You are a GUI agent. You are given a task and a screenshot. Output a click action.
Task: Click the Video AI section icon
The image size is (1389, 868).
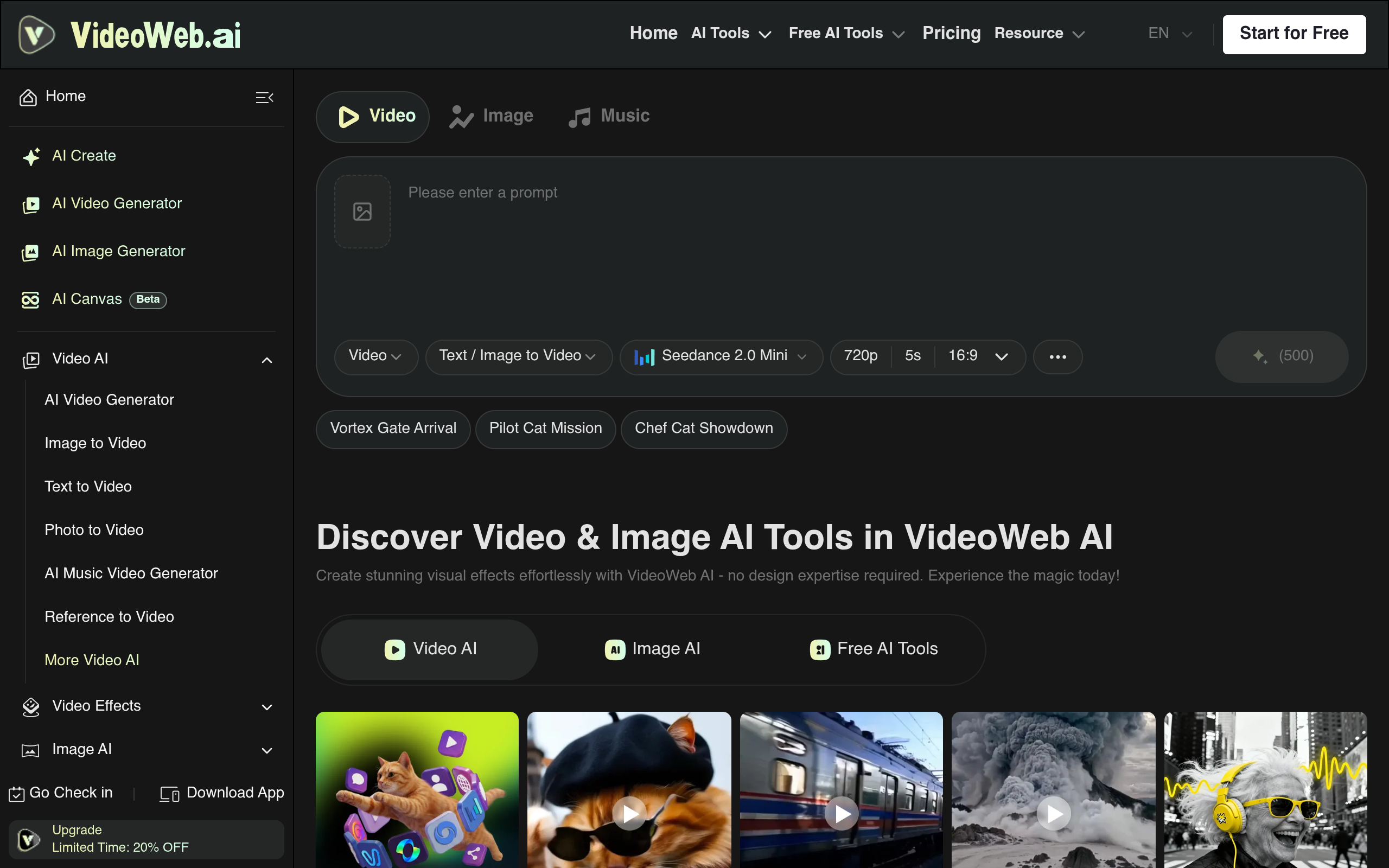(31, 359)
